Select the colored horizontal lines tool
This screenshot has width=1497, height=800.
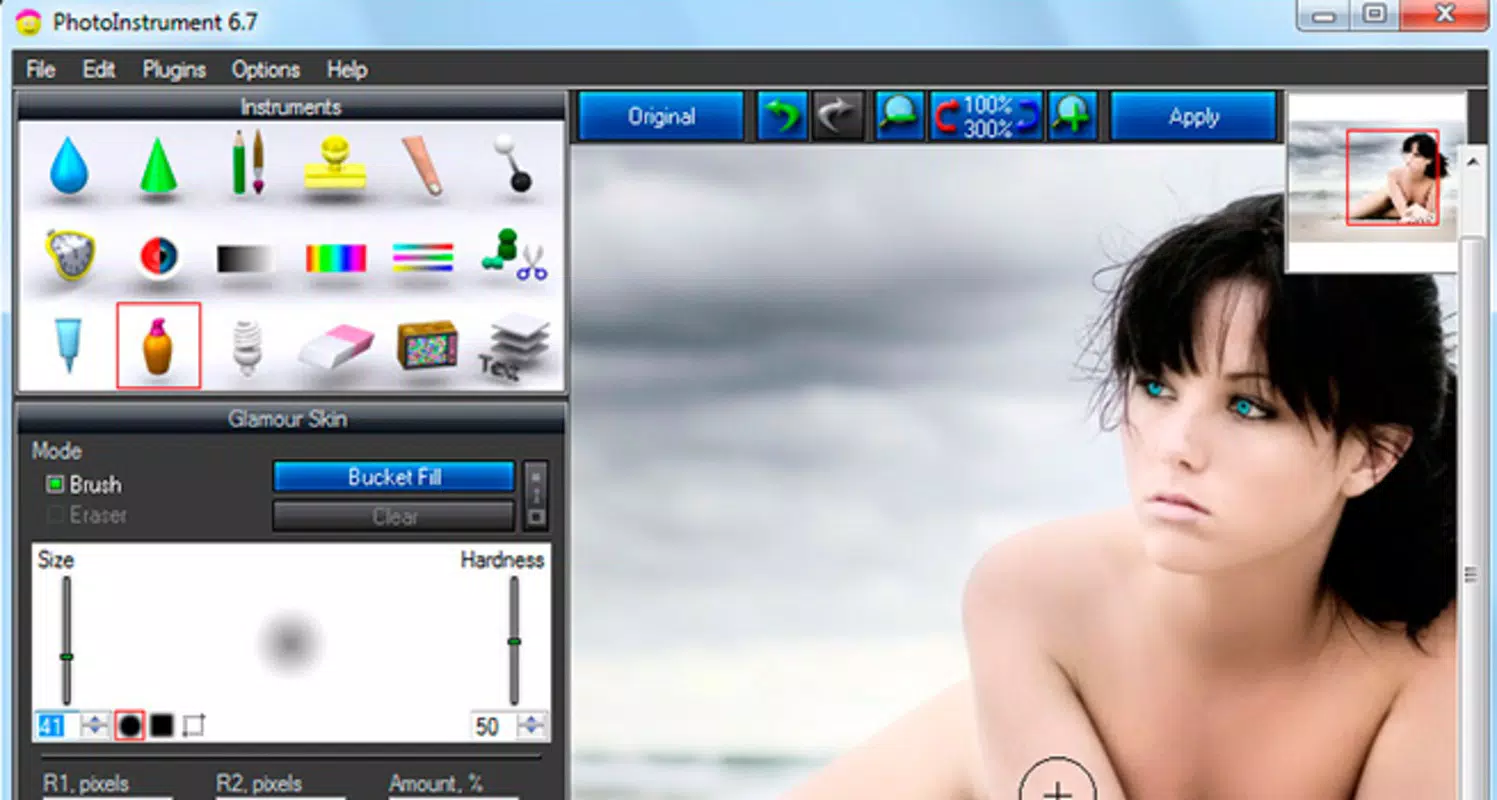coord(423,258)
